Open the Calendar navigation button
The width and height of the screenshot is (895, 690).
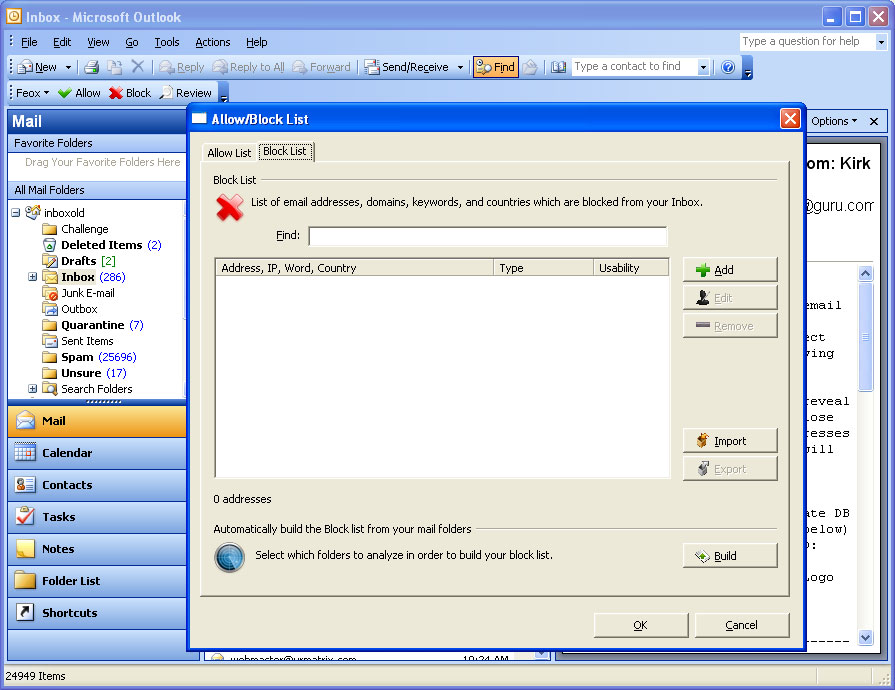pos(97,453)
